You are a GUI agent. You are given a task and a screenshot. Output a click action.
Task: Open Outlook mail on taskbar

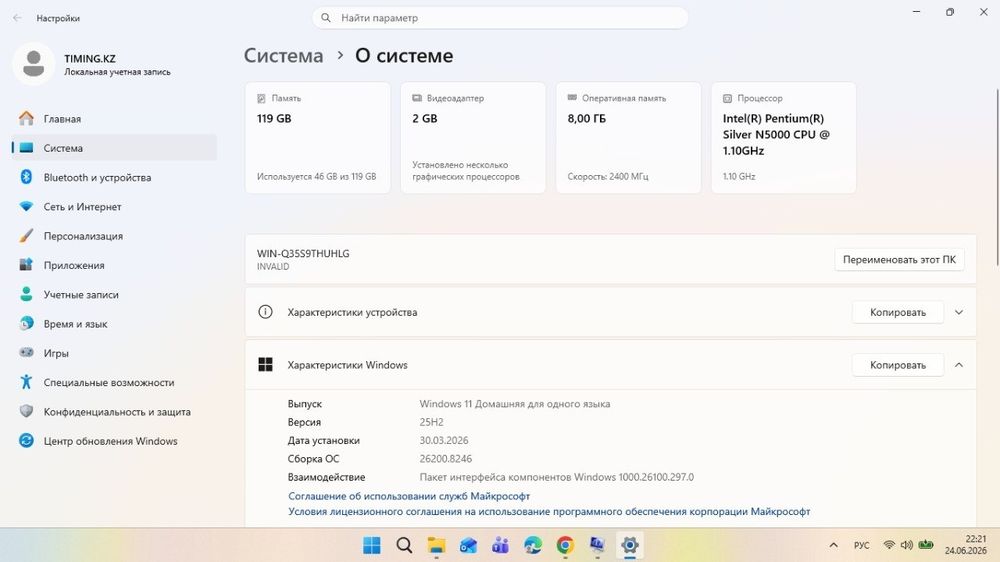[468, 545]
